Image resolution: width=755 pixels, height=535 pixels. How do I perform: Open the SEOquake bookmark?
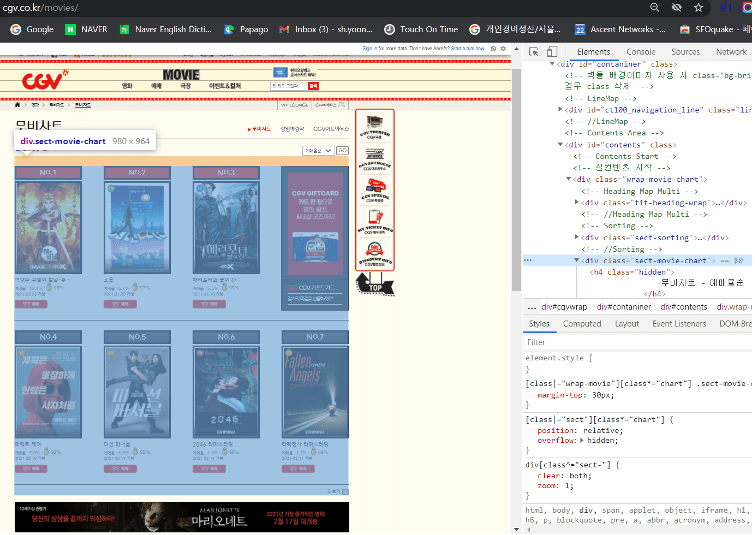pyautogui.click(x=715, y=29)
